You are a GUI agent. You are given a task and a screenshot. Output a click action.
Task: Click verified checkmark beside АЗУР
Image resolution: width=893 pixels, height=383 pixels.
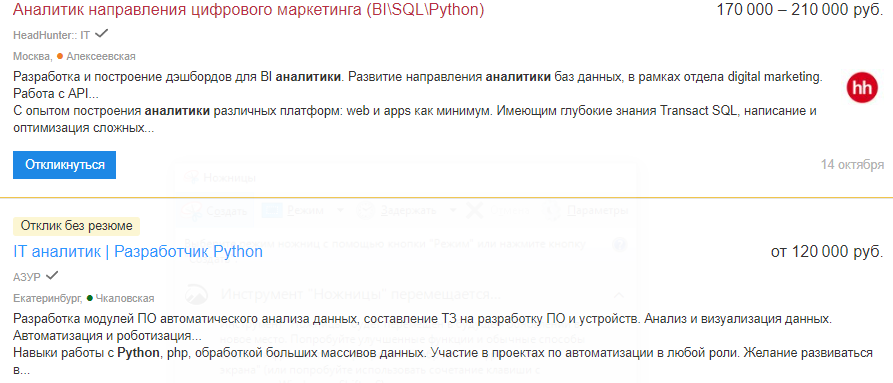tap(52, 276)
